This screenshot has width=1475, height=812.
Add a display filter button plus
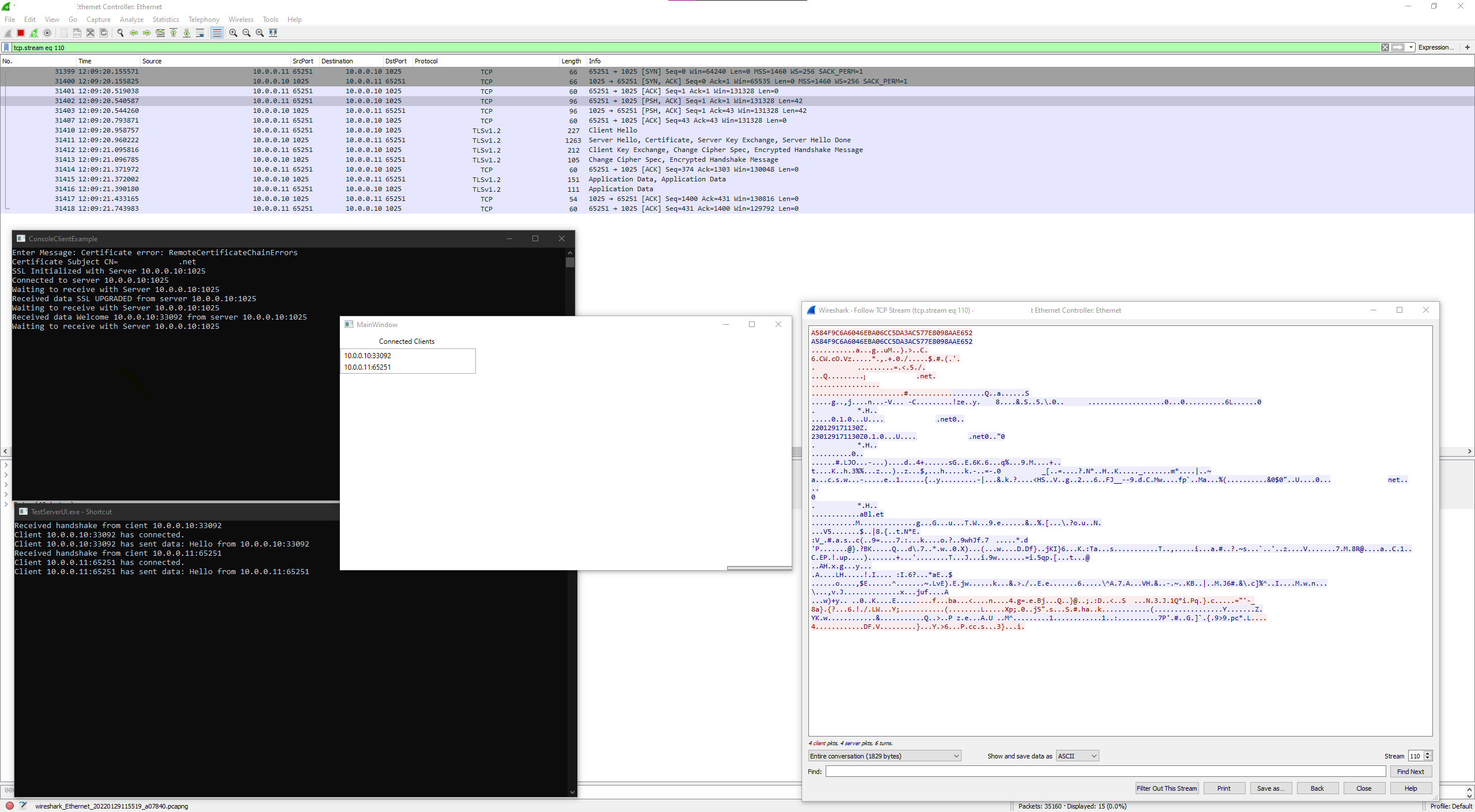(1468, 47)
